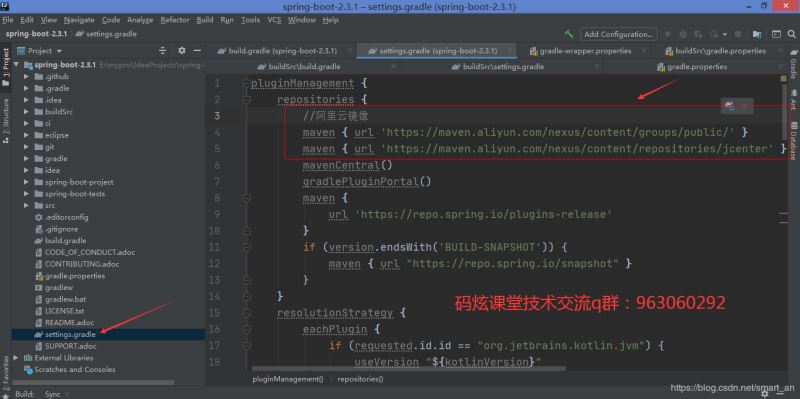Click the Load Gradle Changes floating icon in editor

click(x=730, y=106)
